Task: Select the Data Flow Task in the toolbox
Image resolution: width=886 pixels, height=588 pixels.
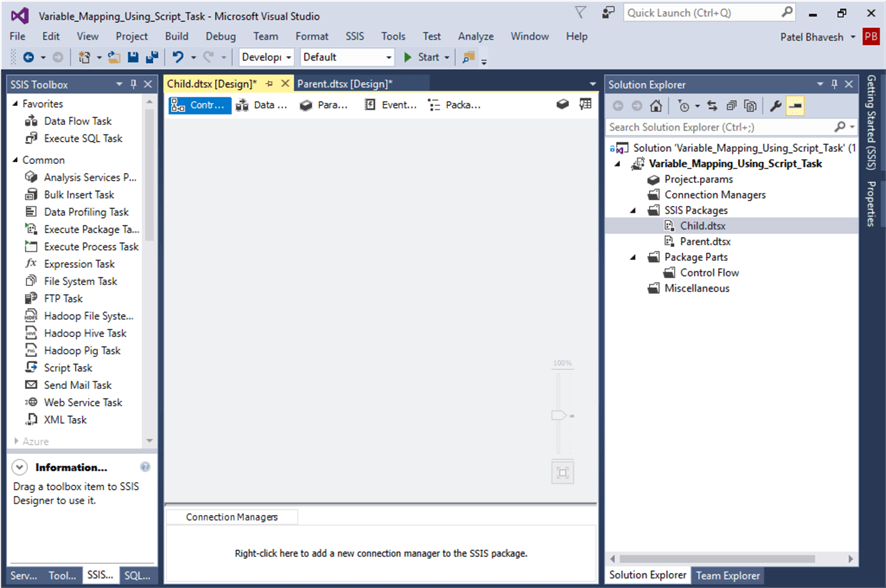Action: point(67,120)
